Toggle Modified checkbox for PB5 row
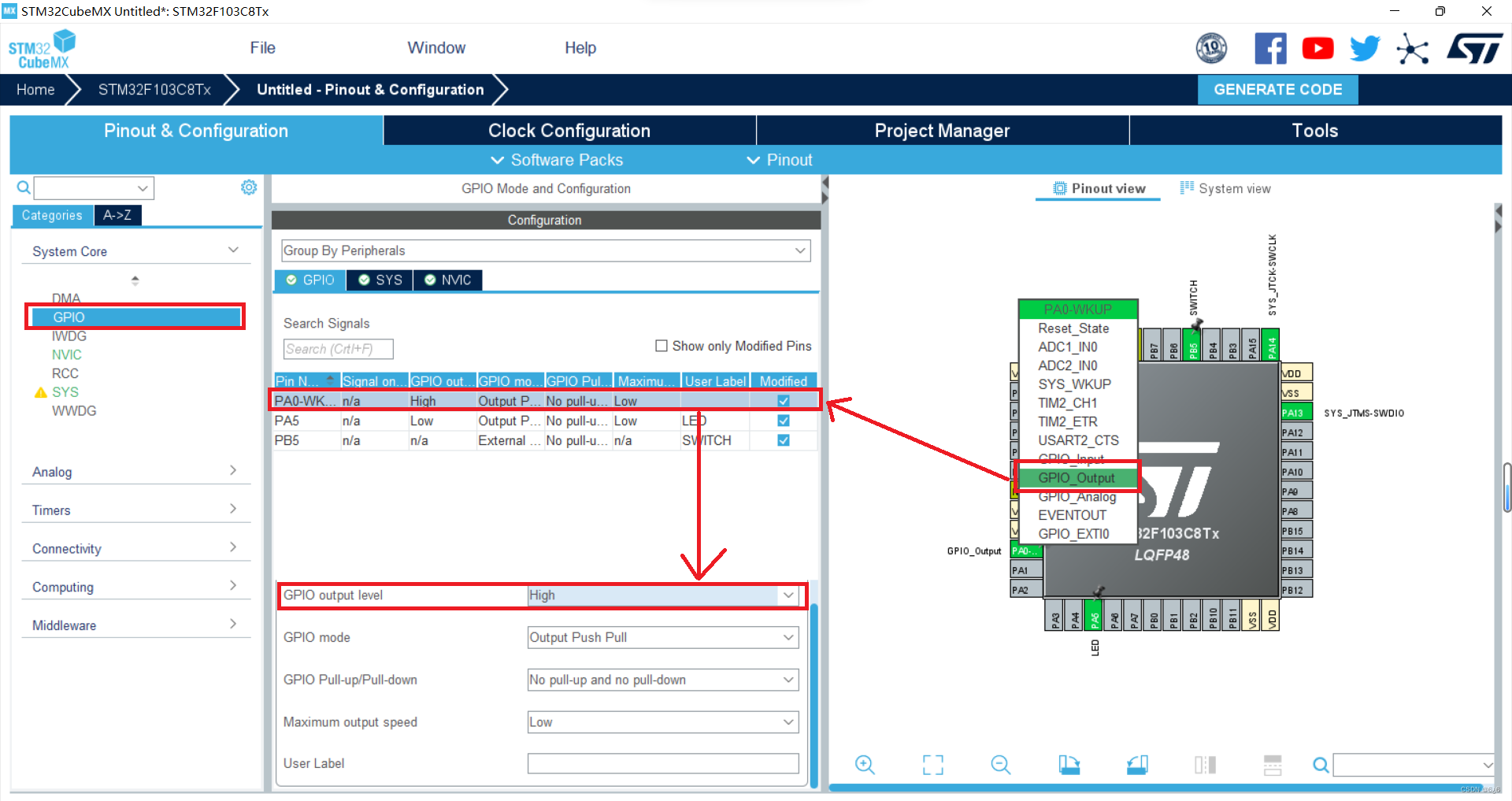Screen dimensions: 1512x801 tap(784, 440)
